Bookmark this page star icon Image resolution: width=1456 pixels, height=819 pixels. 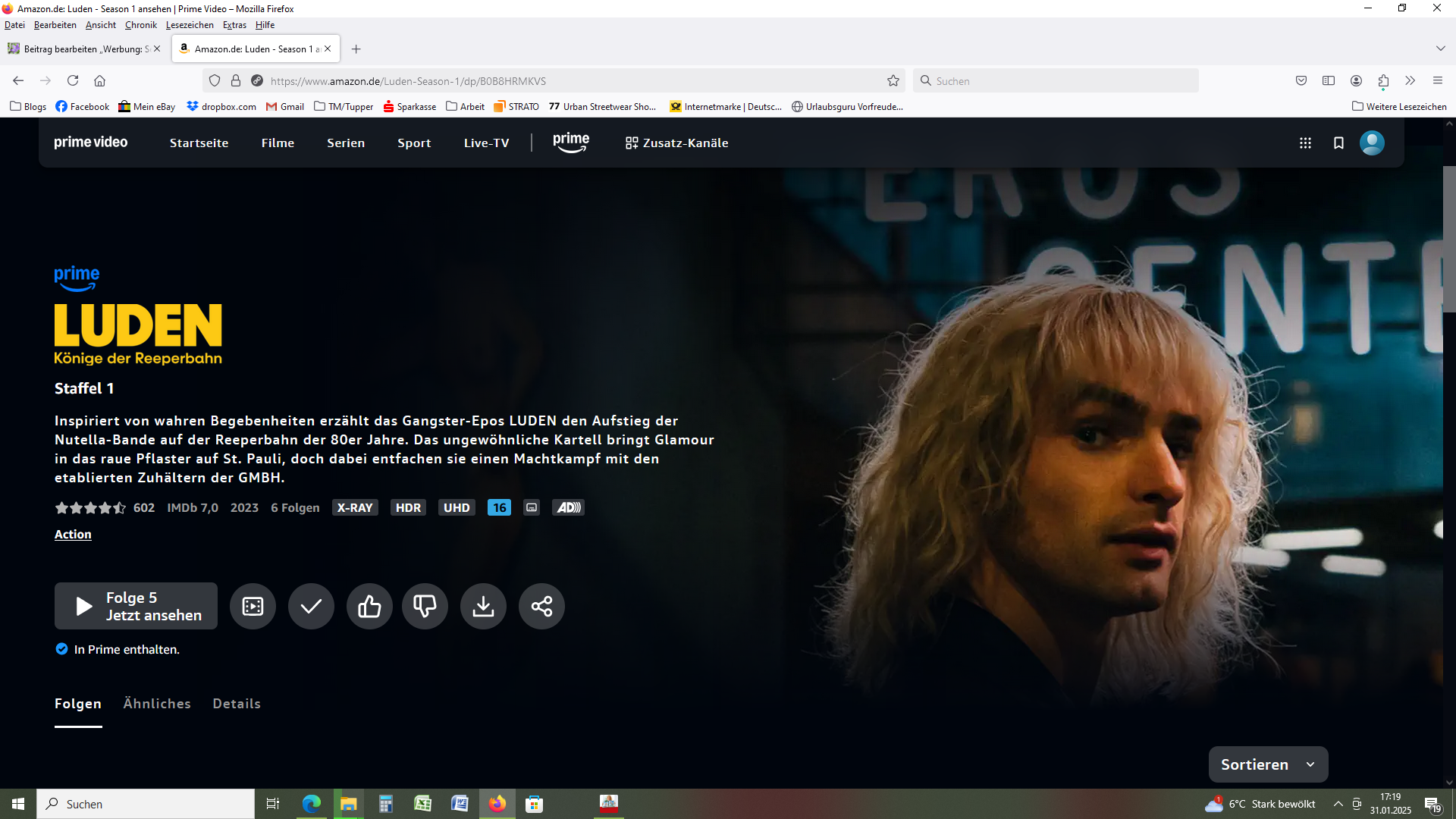(893, 80)
